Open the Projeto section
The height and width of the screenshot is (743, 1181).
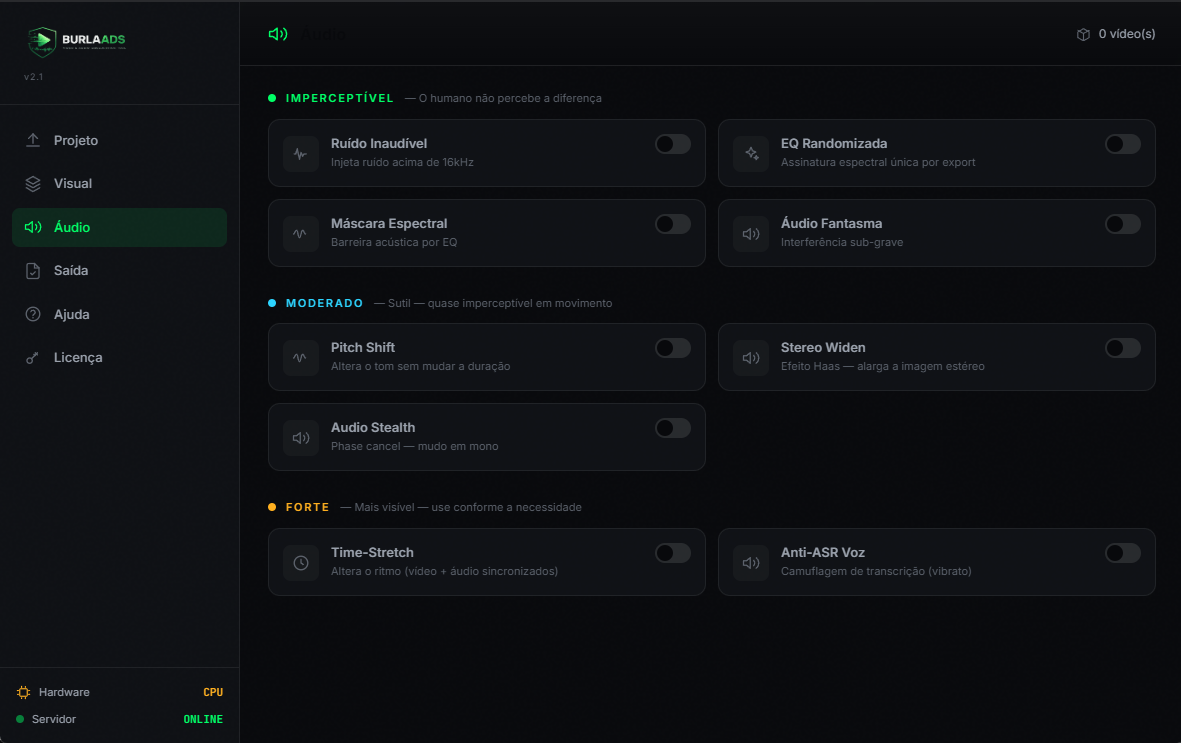(119, 140)
